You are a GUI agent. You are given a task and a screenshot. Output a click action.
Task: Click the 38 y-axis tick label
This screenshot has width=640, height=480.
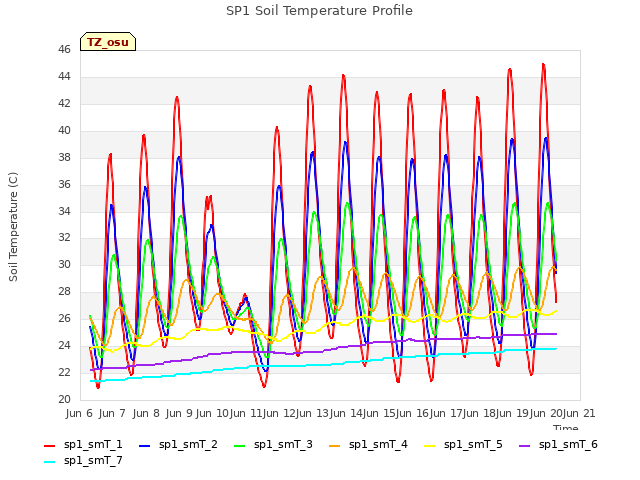pos(64,158)
